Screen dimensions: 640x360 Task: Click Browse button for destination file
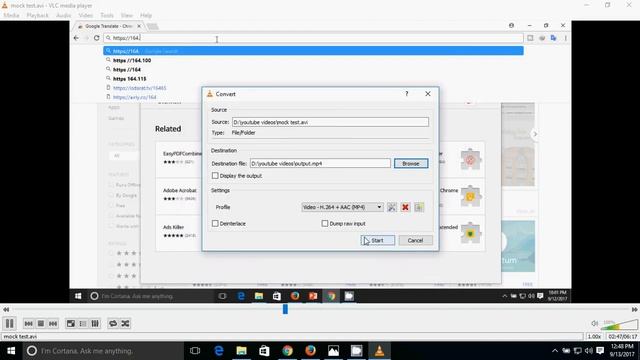pyautogui.click(x=411, y=163)
